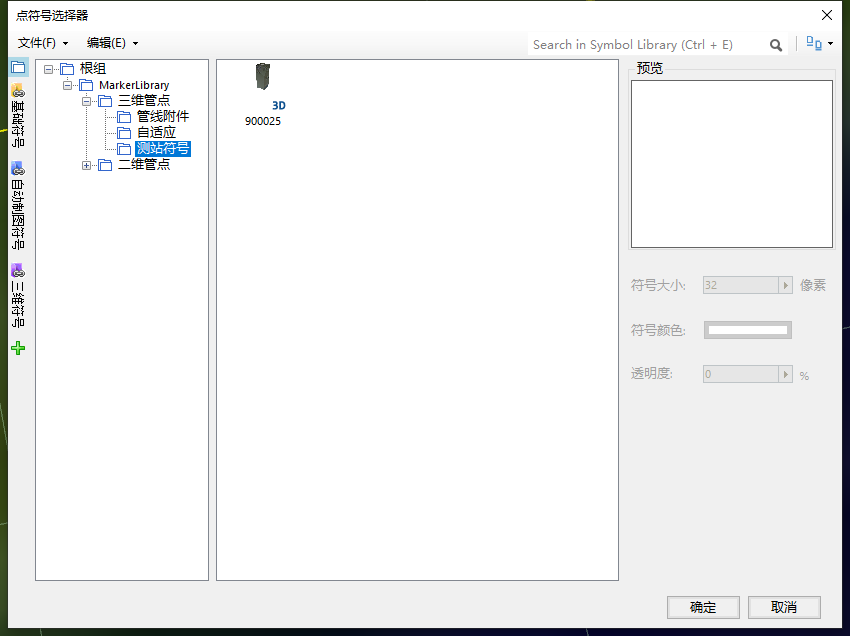
Task: Switch to 三维符号 sidebar tab
Action: pos(18,295)
